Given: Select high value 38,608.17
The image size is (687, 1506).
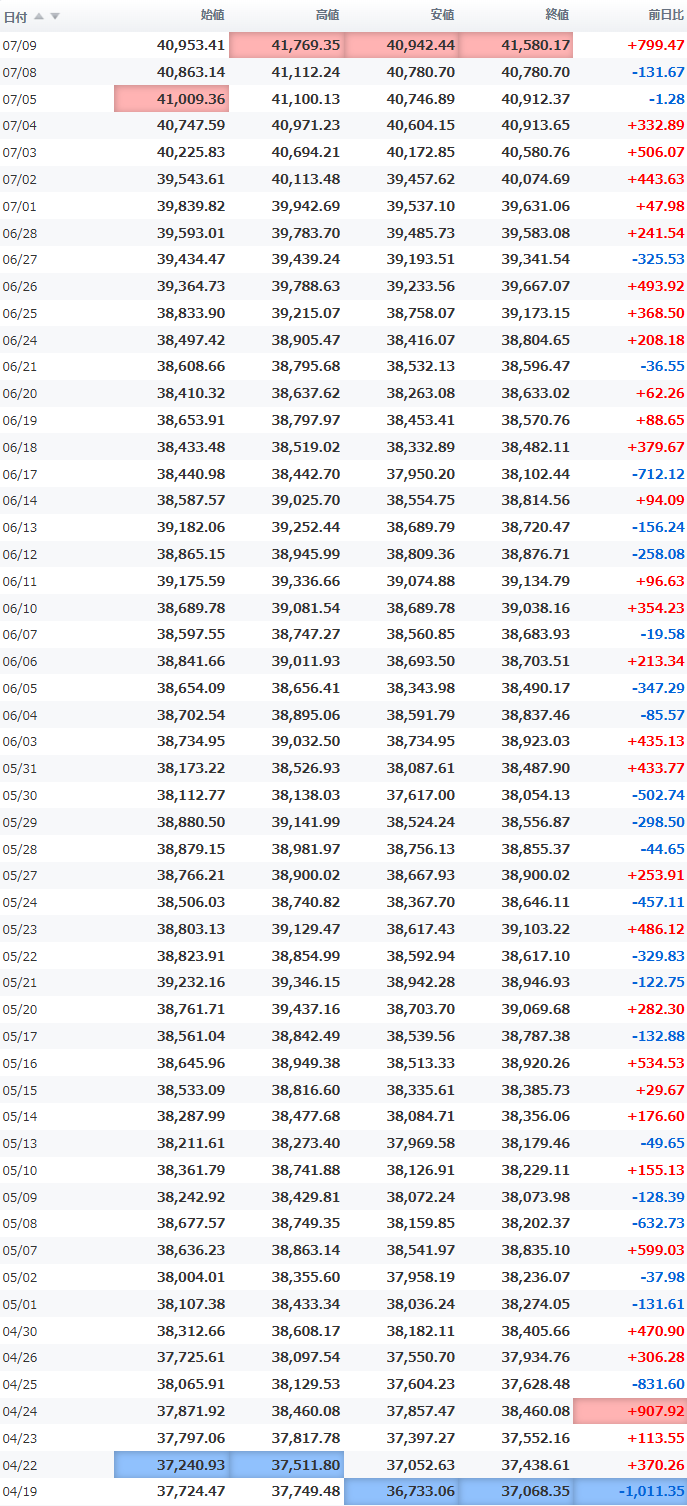Looking at the screenshot, I should [x=306, y=1331].
